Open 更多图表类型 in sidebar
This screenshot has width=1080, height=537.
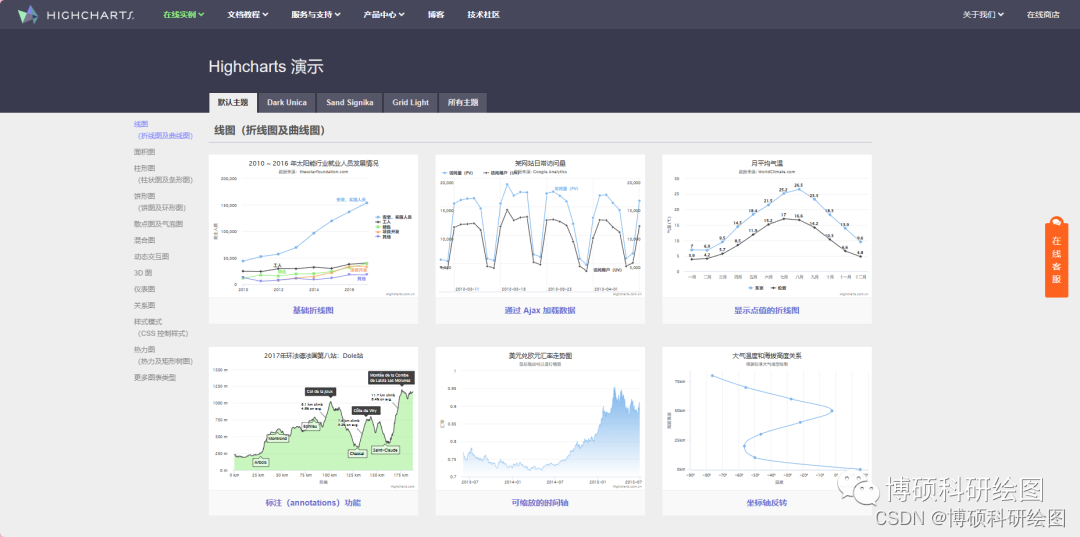tap(155, 377)
